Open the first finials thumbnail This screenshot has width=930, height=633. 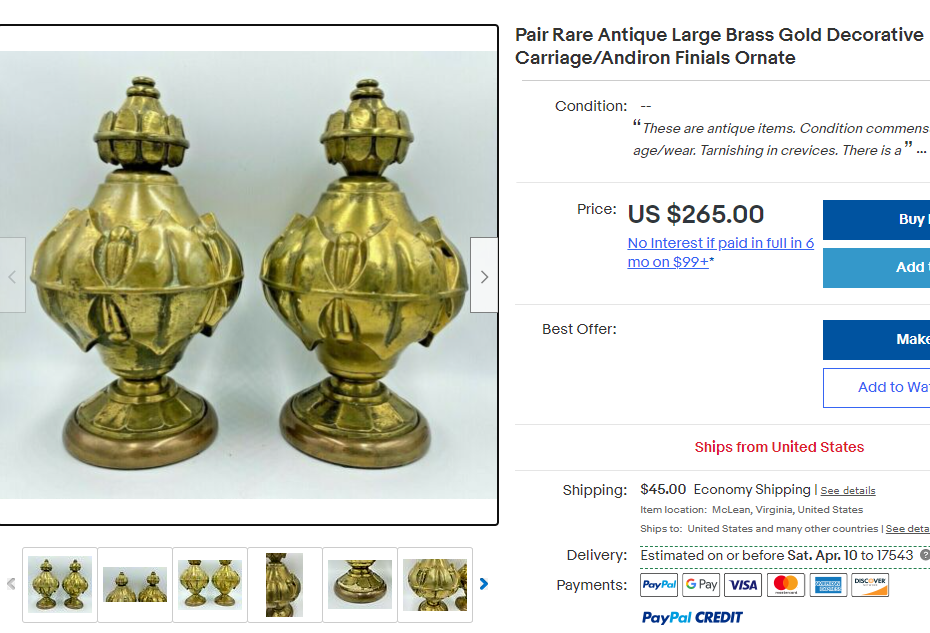pos(60,585)
